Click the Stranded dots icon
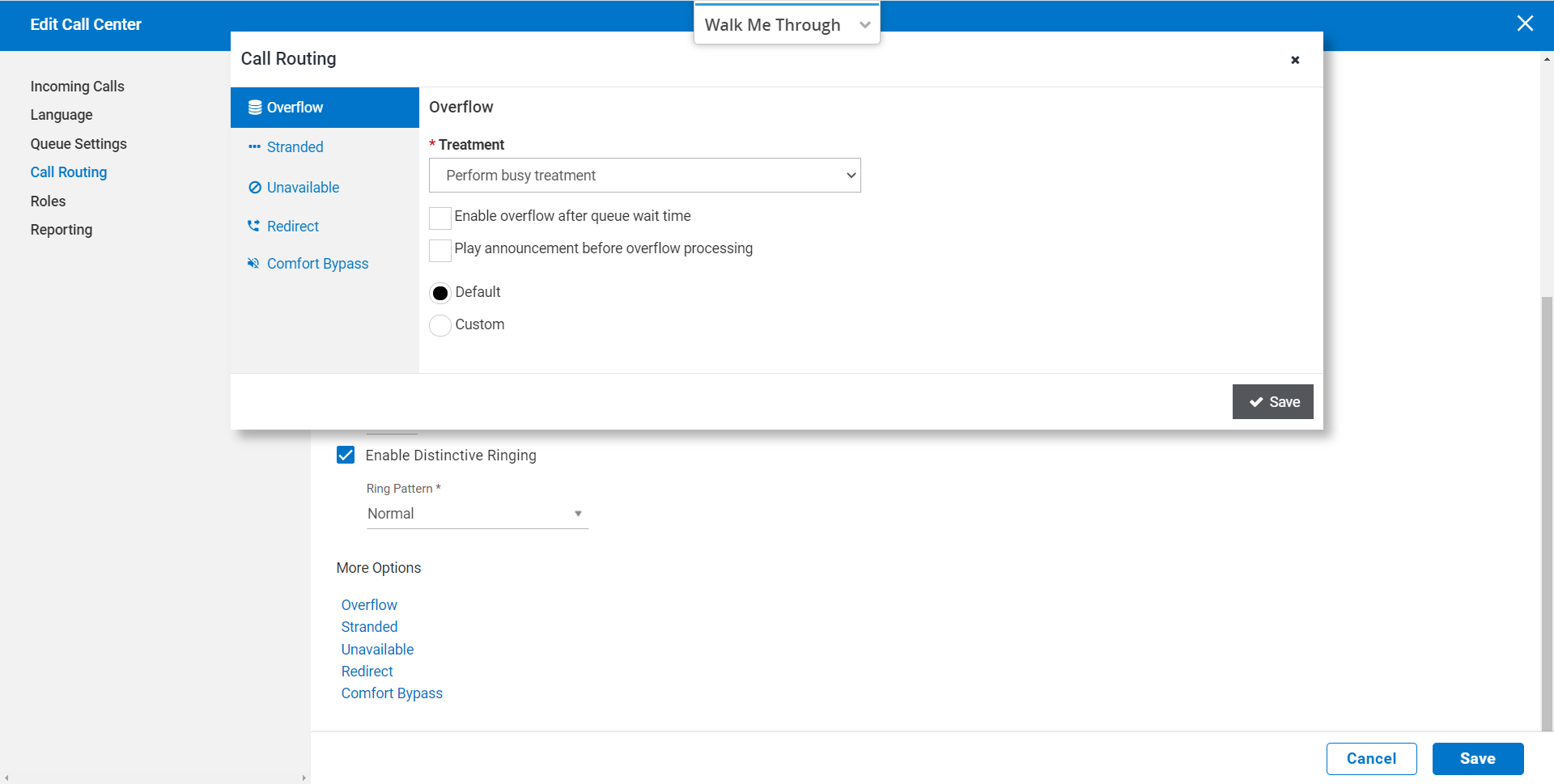Screen dimensions: 1554x784 coord(254,147)
